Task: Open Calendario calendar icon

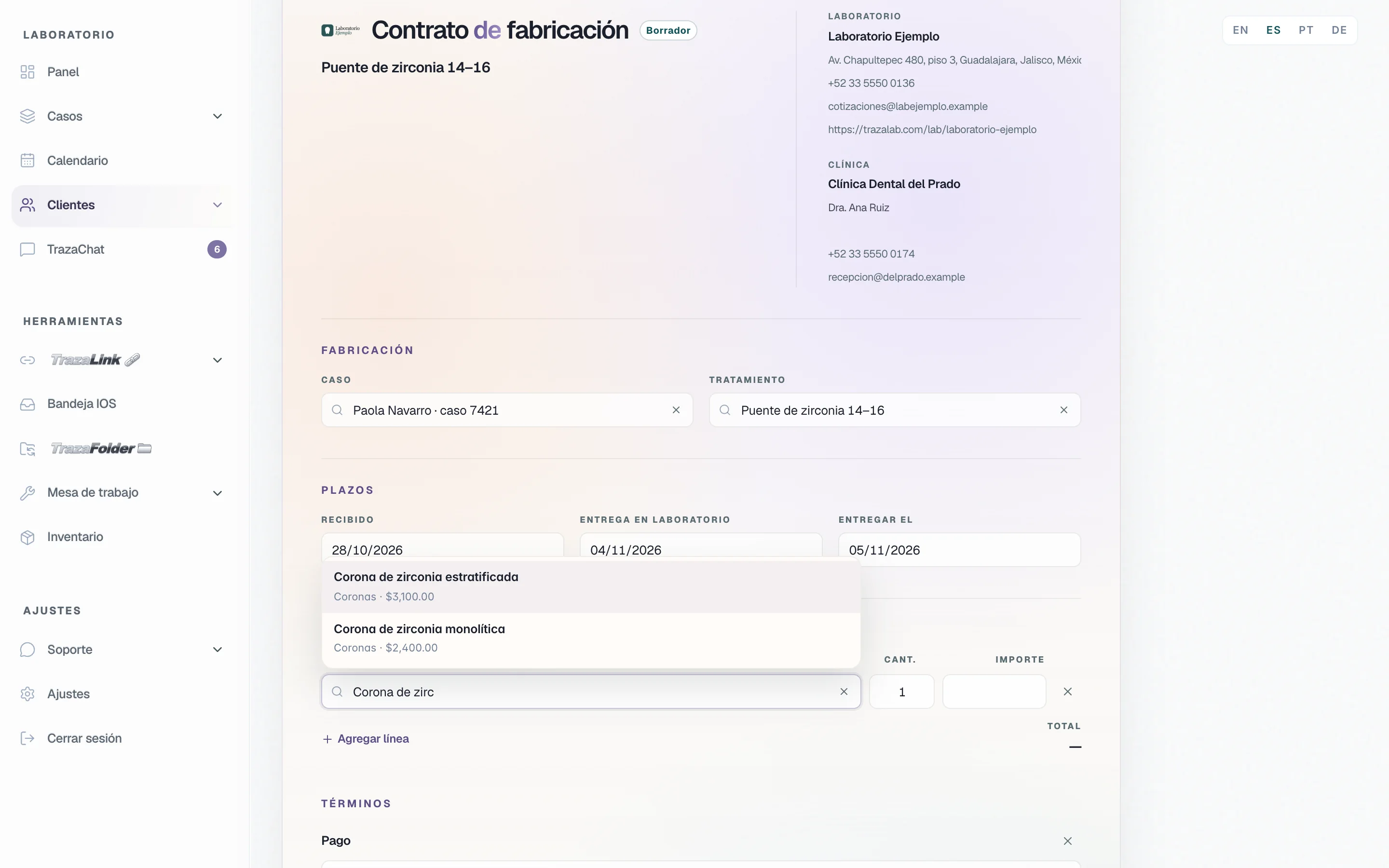Action: (x=27, y=161)
